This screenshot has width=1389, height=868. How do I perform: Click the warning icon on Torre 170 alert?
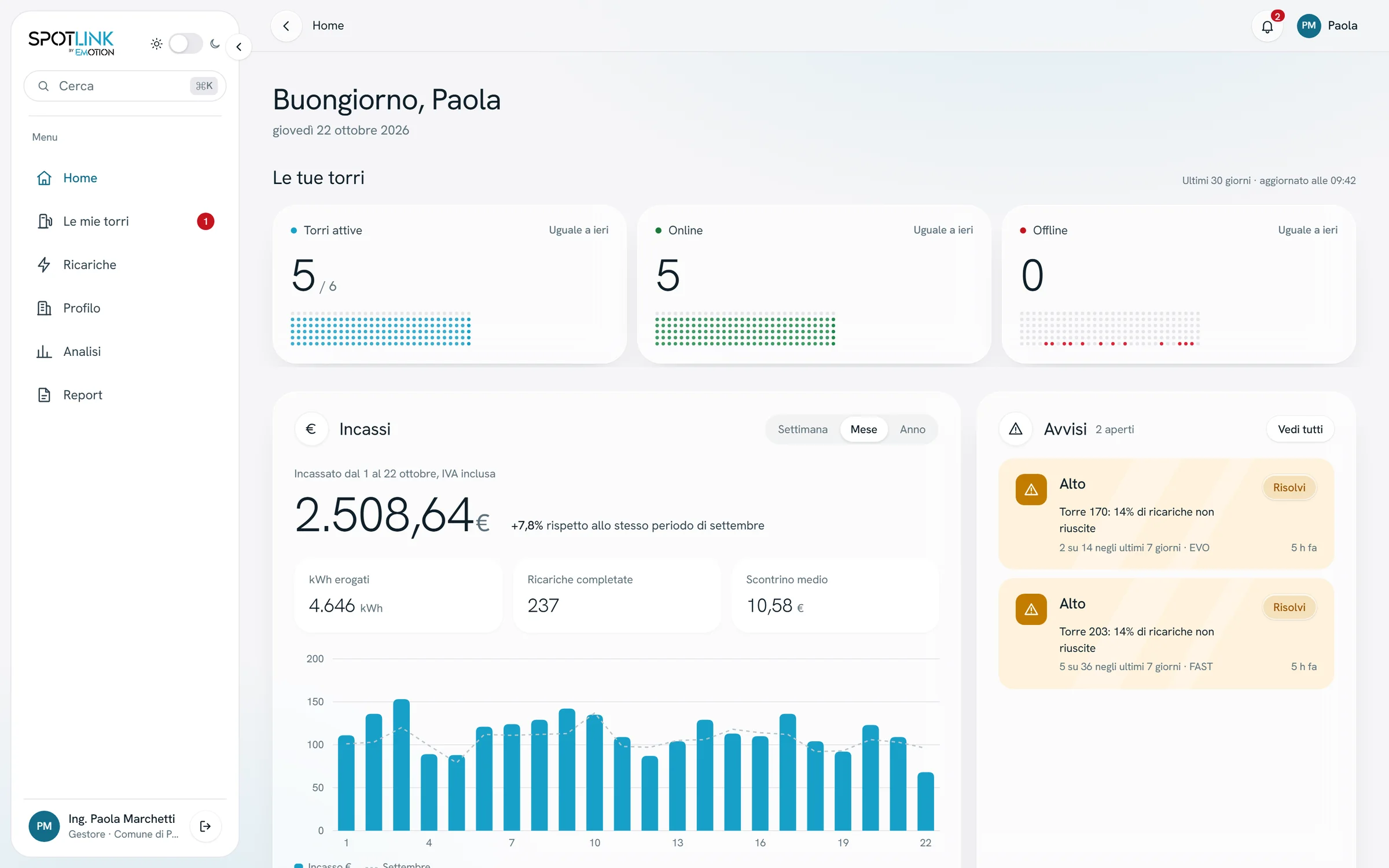1031,490
